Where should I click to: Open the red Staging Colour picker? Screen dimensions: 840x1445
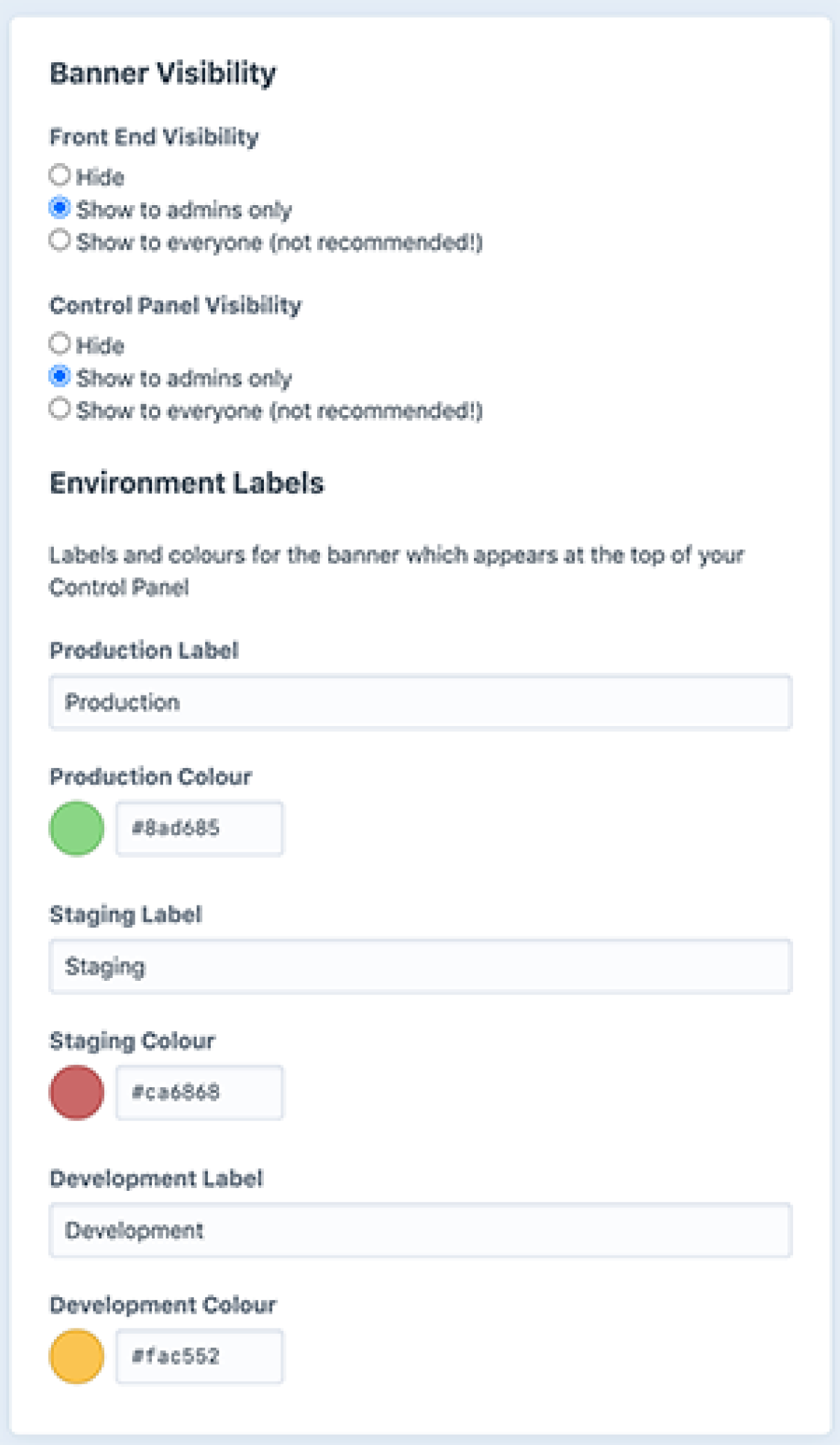pyautogui.click(x=76, y=1092)
